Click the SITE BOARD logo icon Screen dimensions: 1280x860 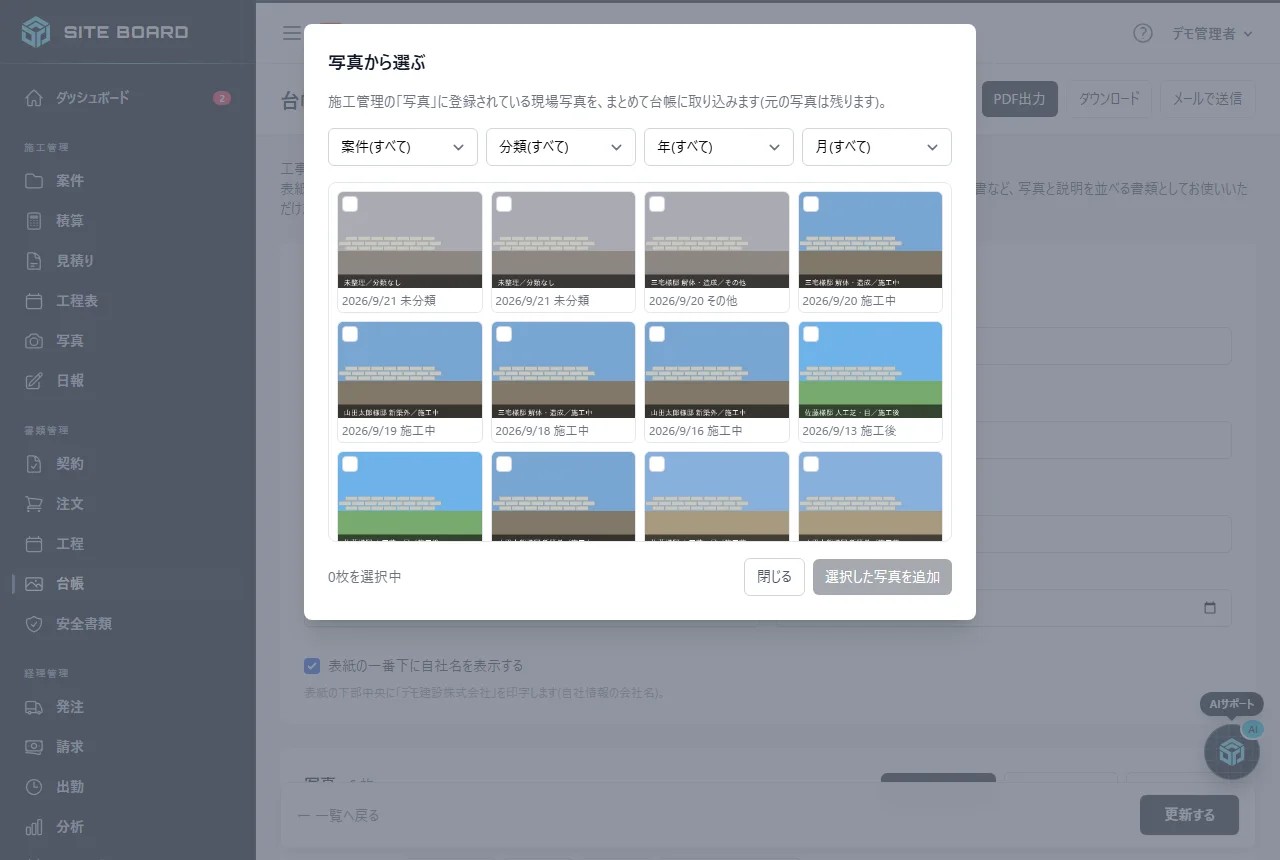(36, 32)
